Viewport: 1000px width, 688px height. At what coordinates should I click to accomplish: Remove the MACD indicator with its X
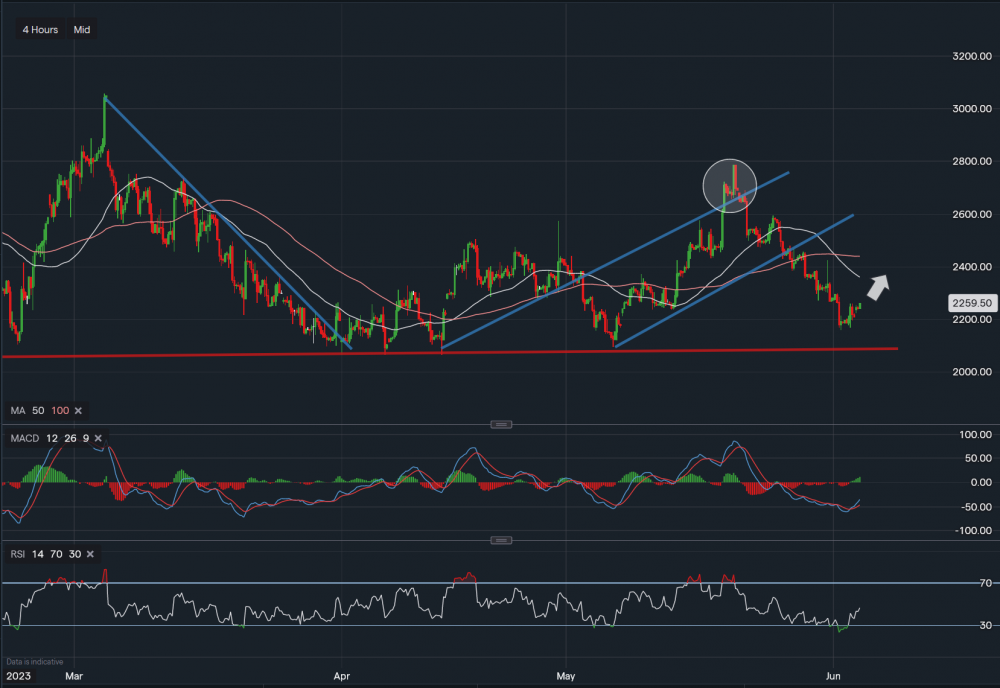pyautogui.click(x=98, y=438)
